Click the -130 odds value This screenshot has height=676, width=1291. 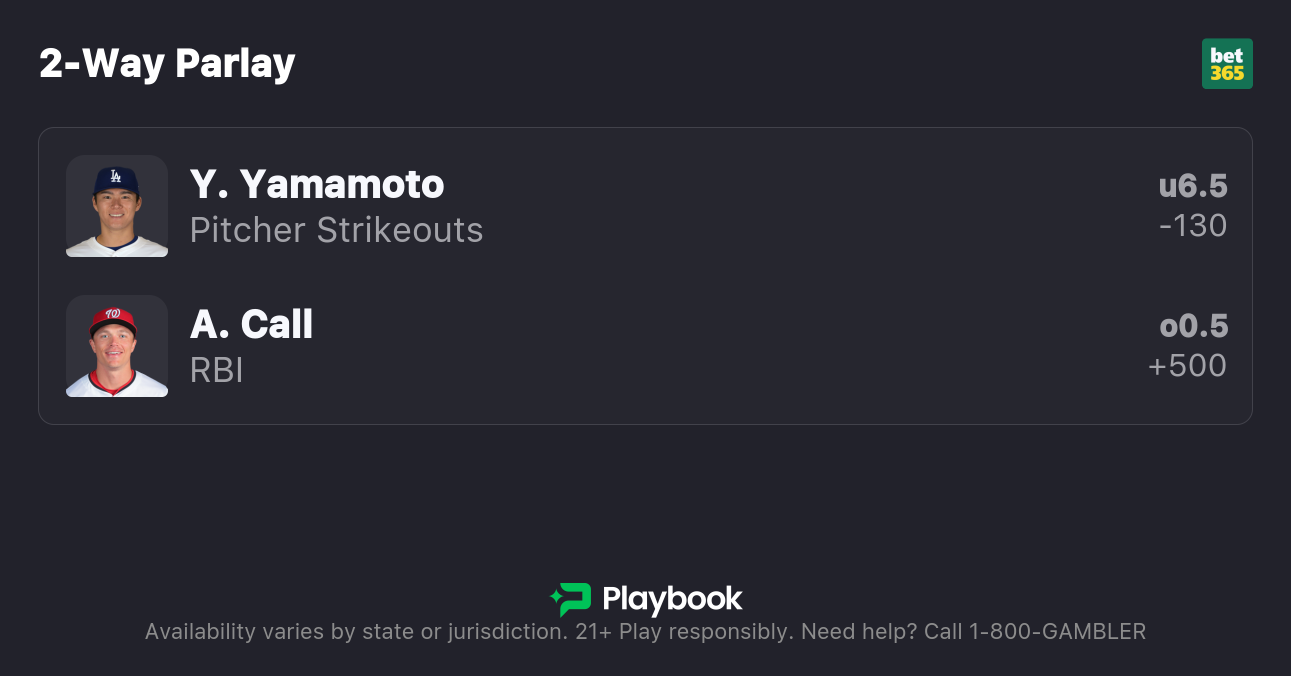(x=1192, y=226)
